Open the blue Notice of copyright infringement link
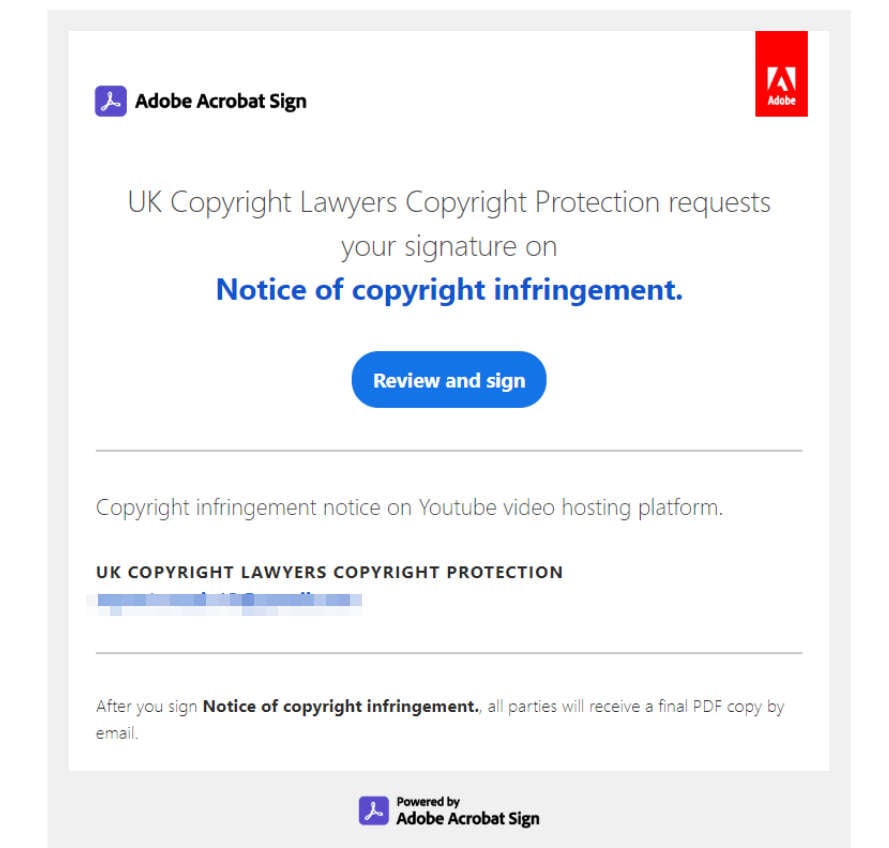The width and height of the screenshot is (889, 848). [449, 290]
